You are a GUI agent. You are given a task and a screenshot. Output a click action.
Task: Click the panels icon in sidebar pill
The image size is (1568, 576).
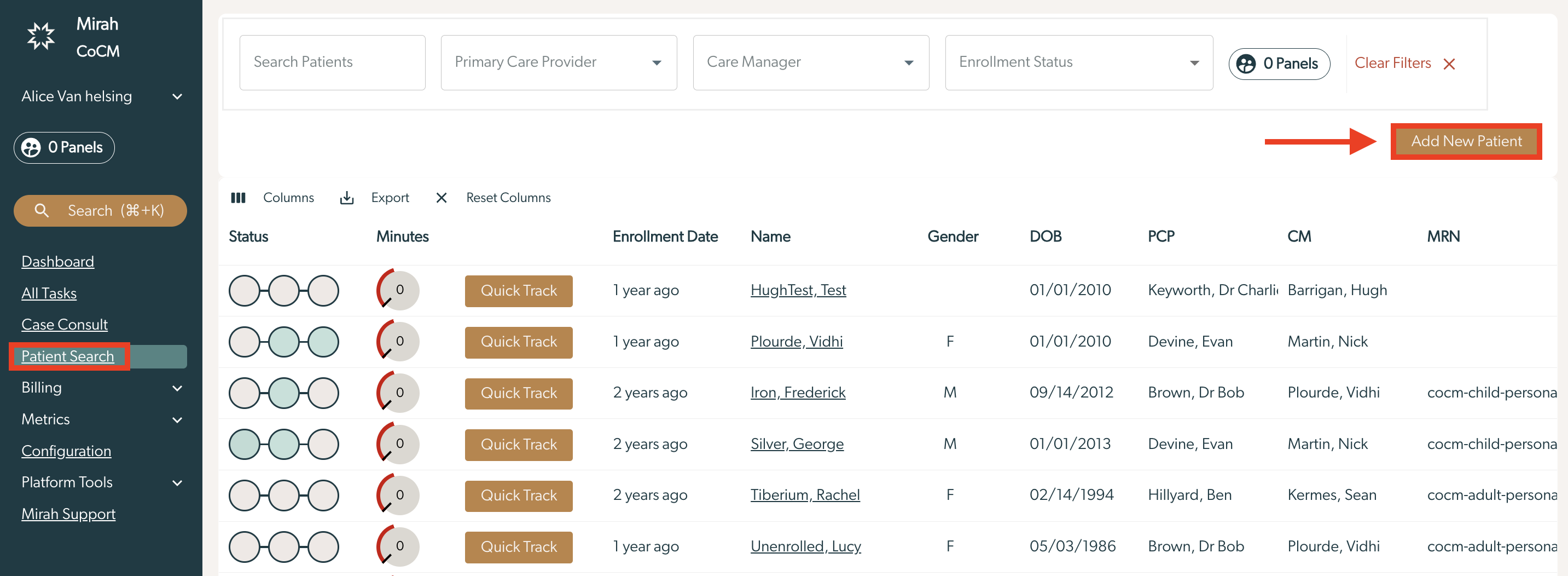[x=31, y=147]
